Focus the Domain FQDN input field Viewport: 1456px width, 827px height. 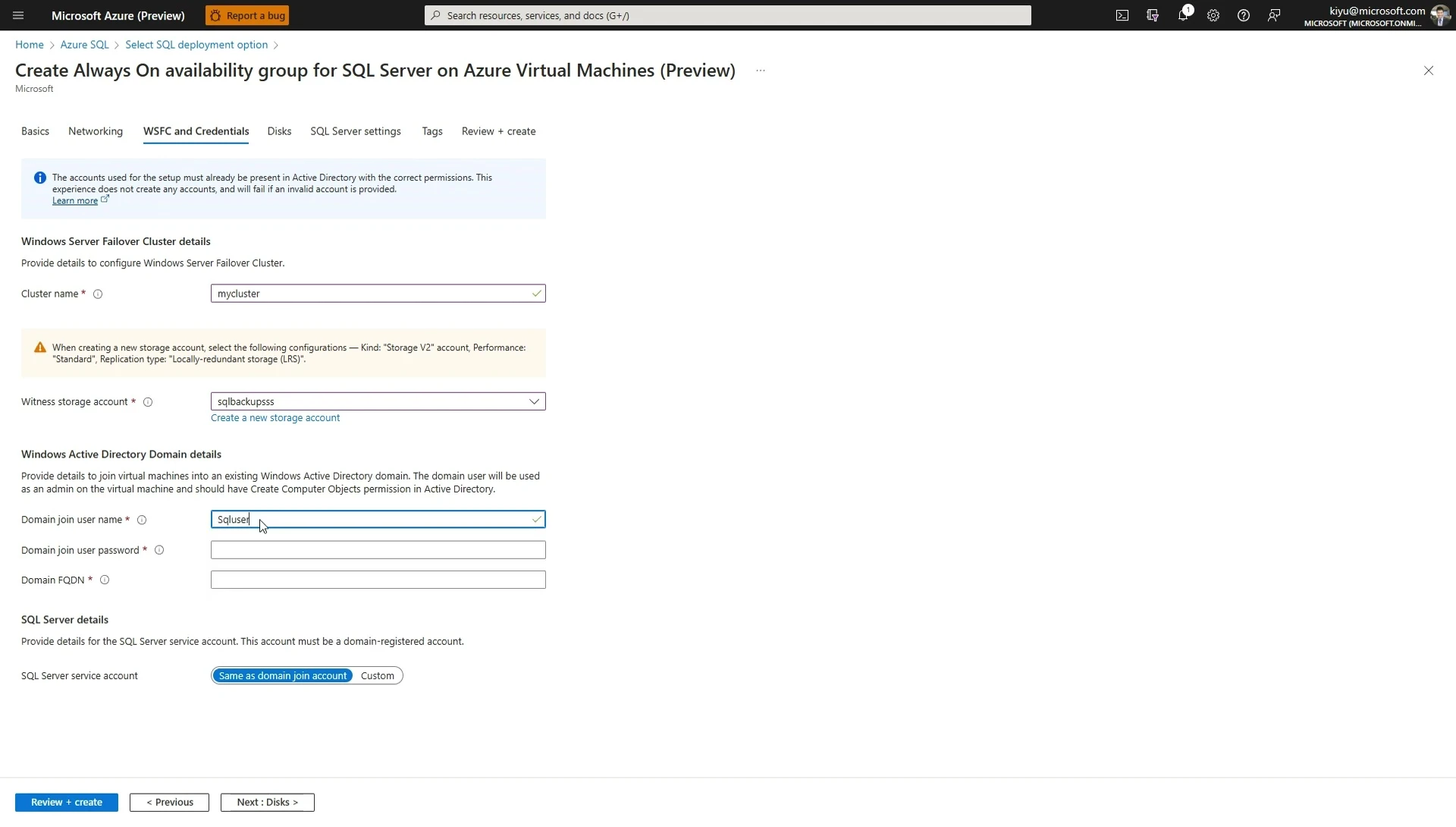coord(378,580)
